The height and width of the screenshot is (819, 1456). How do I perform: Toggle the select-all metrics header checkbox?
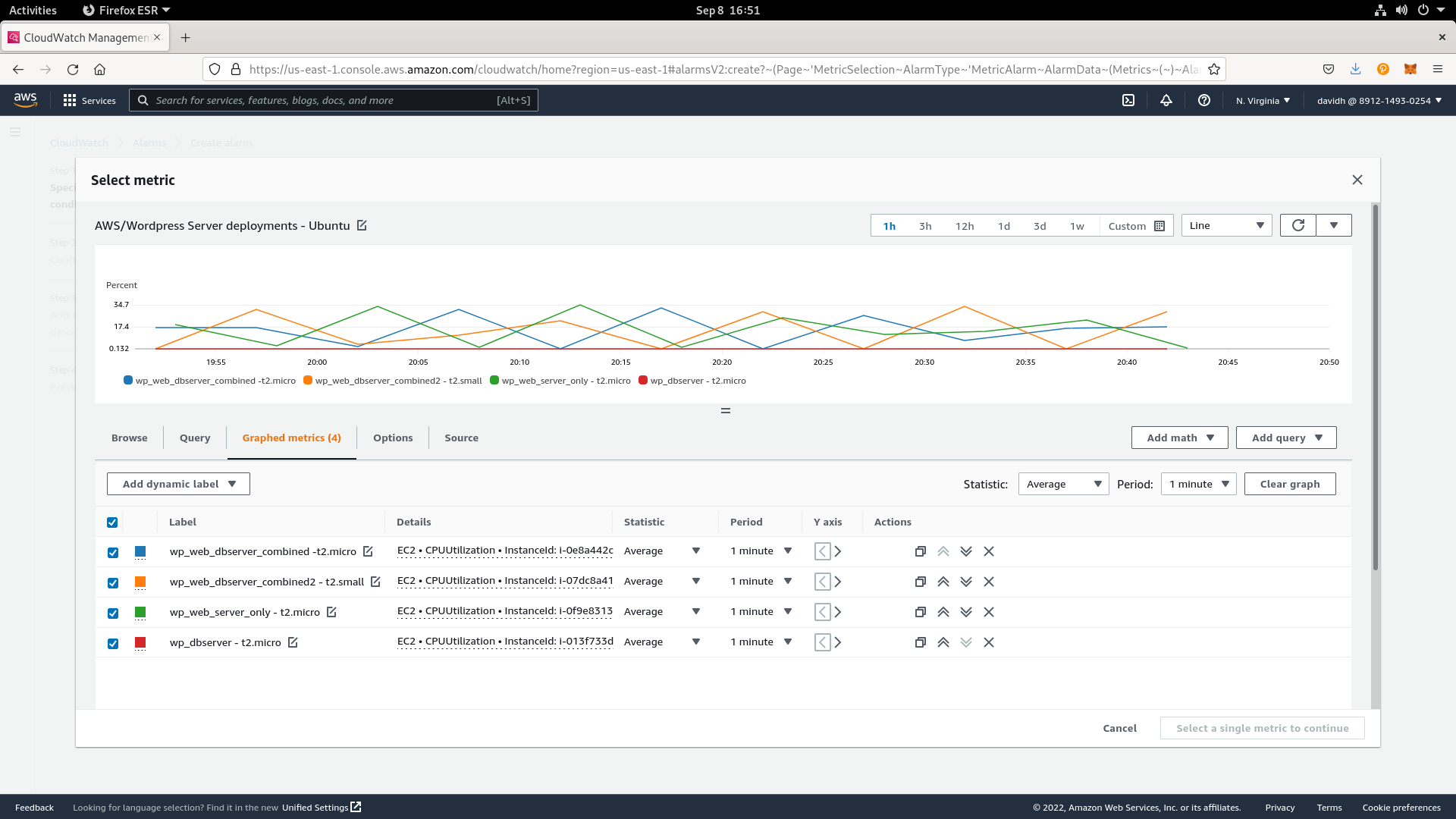click(x=112, y=522)
